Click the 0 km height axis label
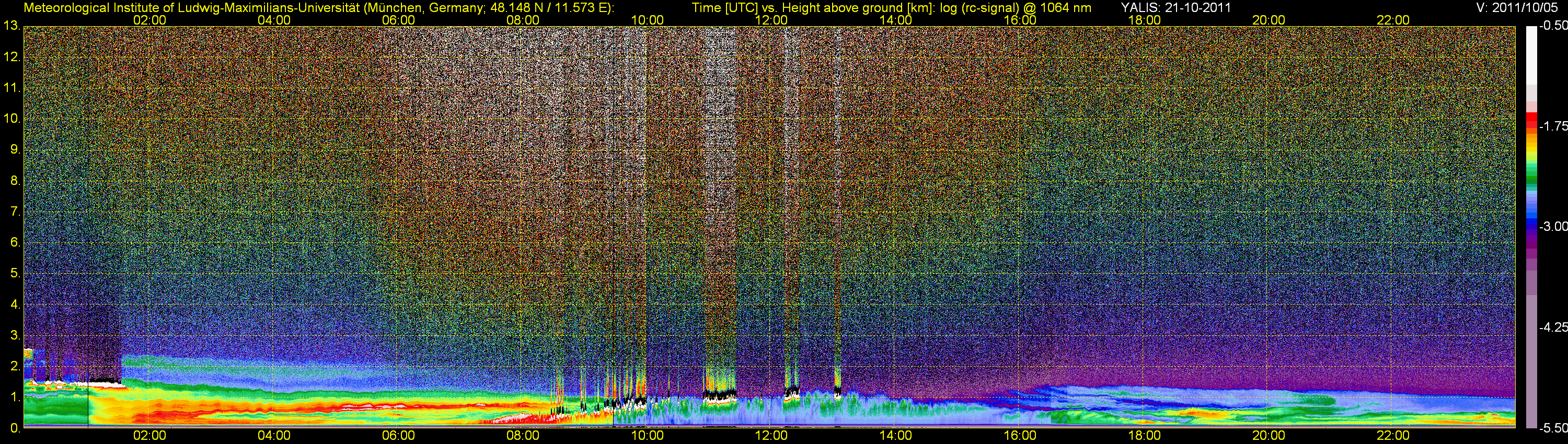 (15, 428)
